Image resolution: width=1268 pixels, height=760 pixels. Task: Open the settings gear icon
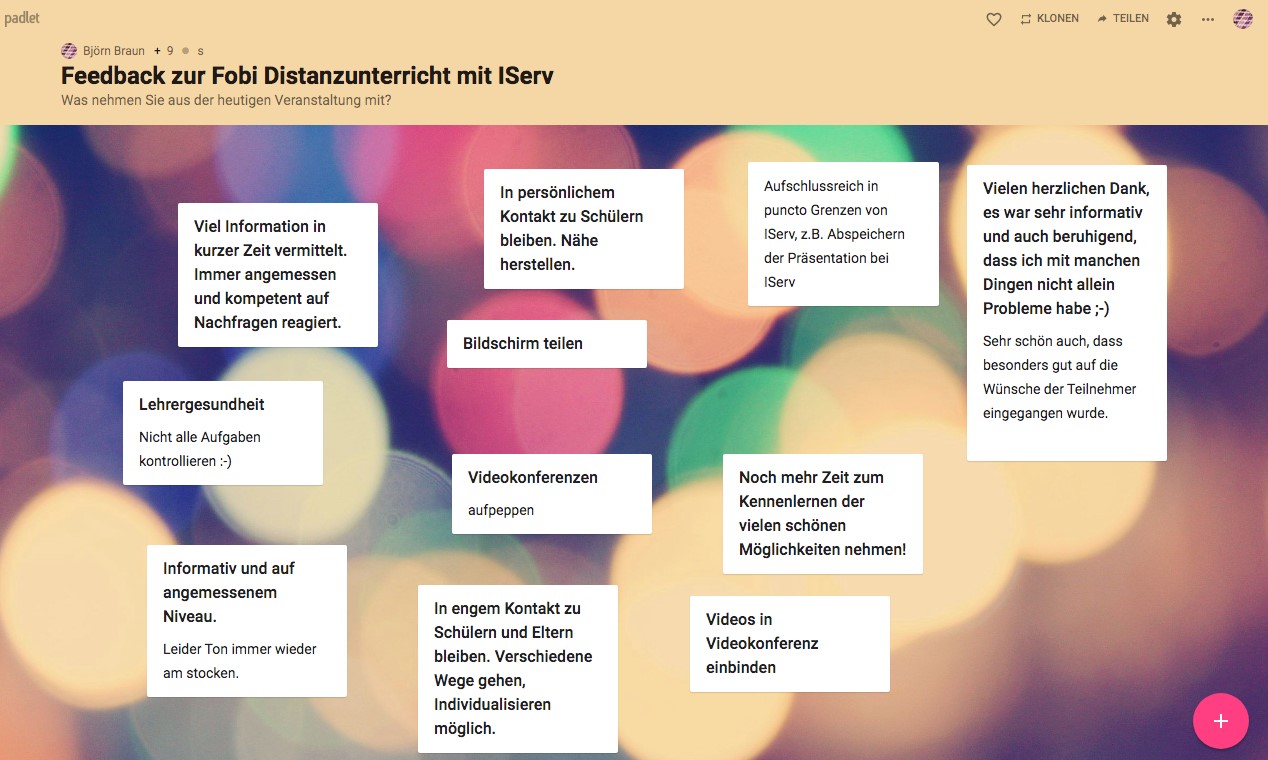click(1174, 19)
